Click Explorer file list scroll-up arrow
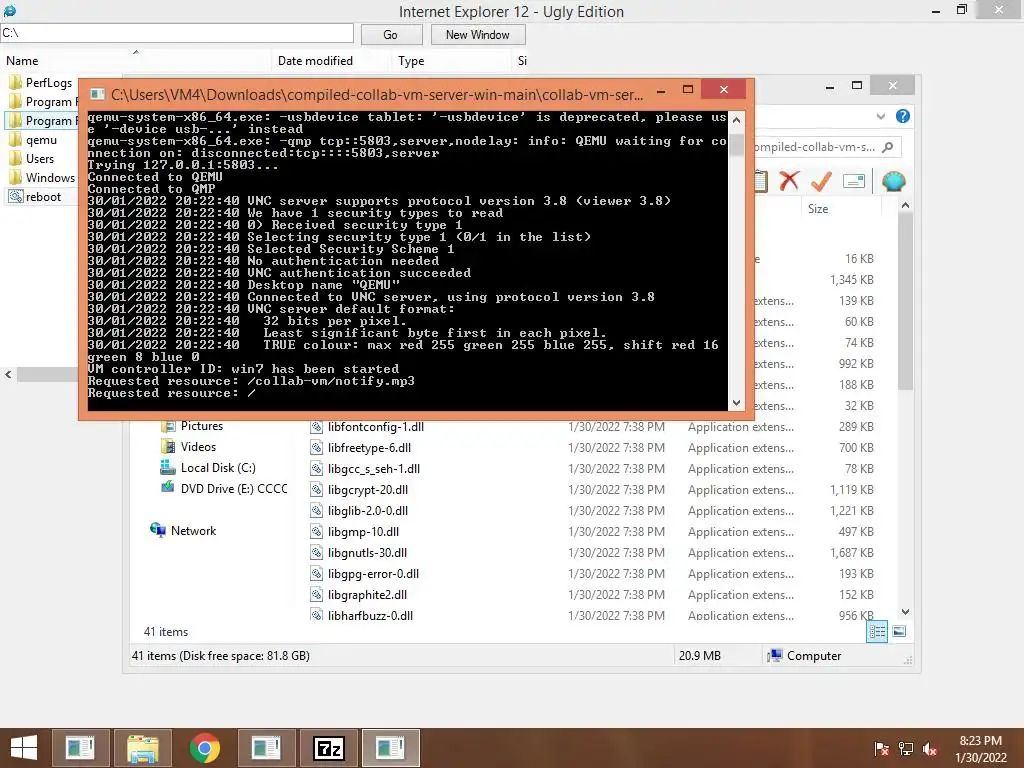 pos(905,206)
